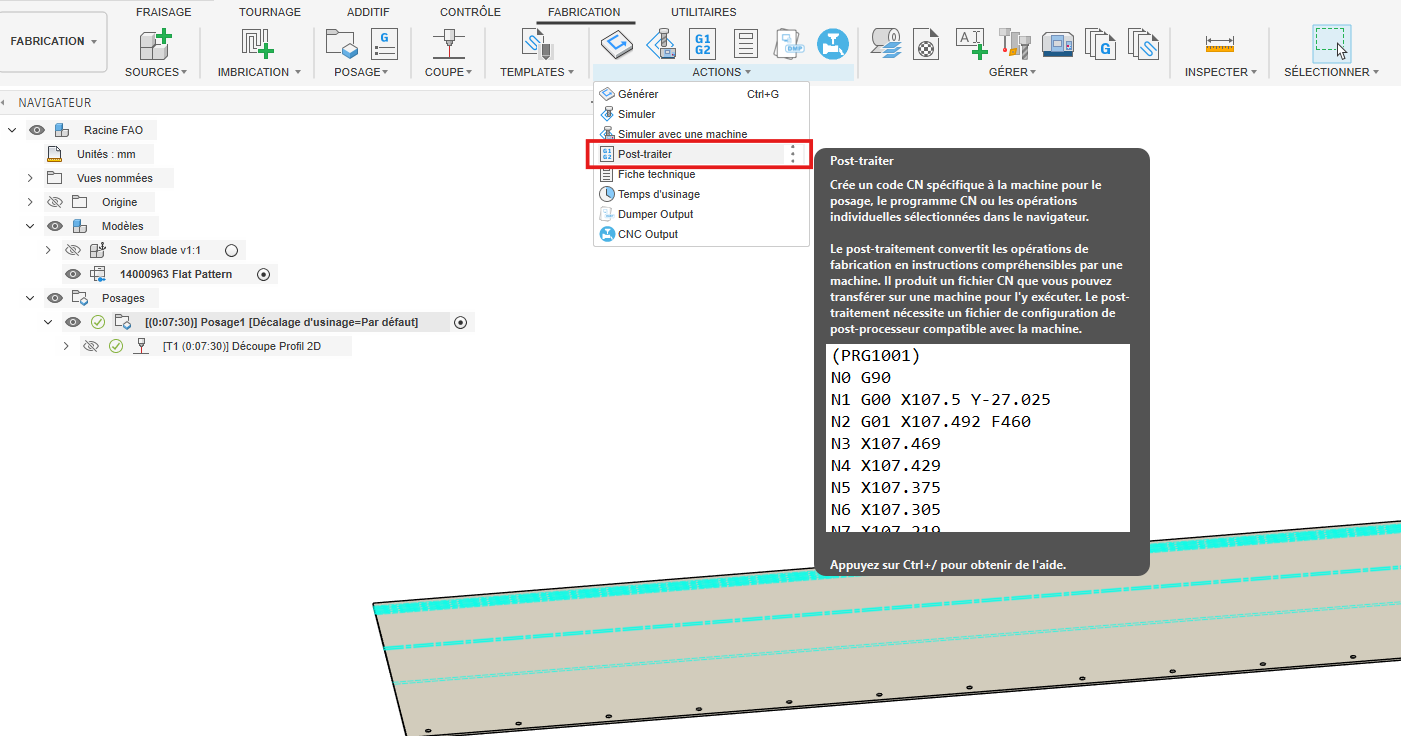Screen dimensions: 1401x736
Task: Expand the Vues nommées folder
Action: tap(30, 178)
